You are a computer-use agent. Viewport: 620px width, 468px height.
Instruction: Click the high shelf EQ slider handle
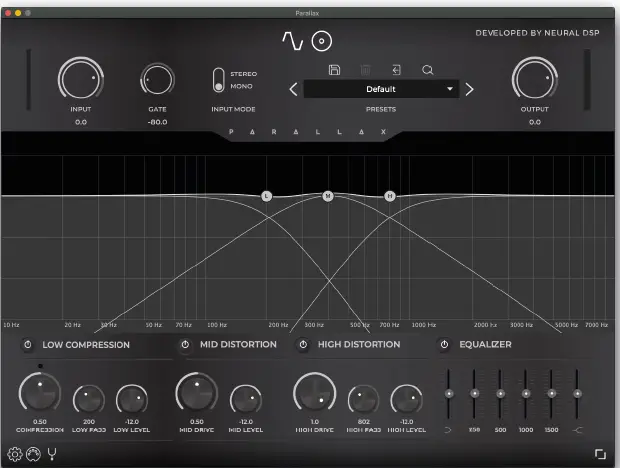[577, 394]
